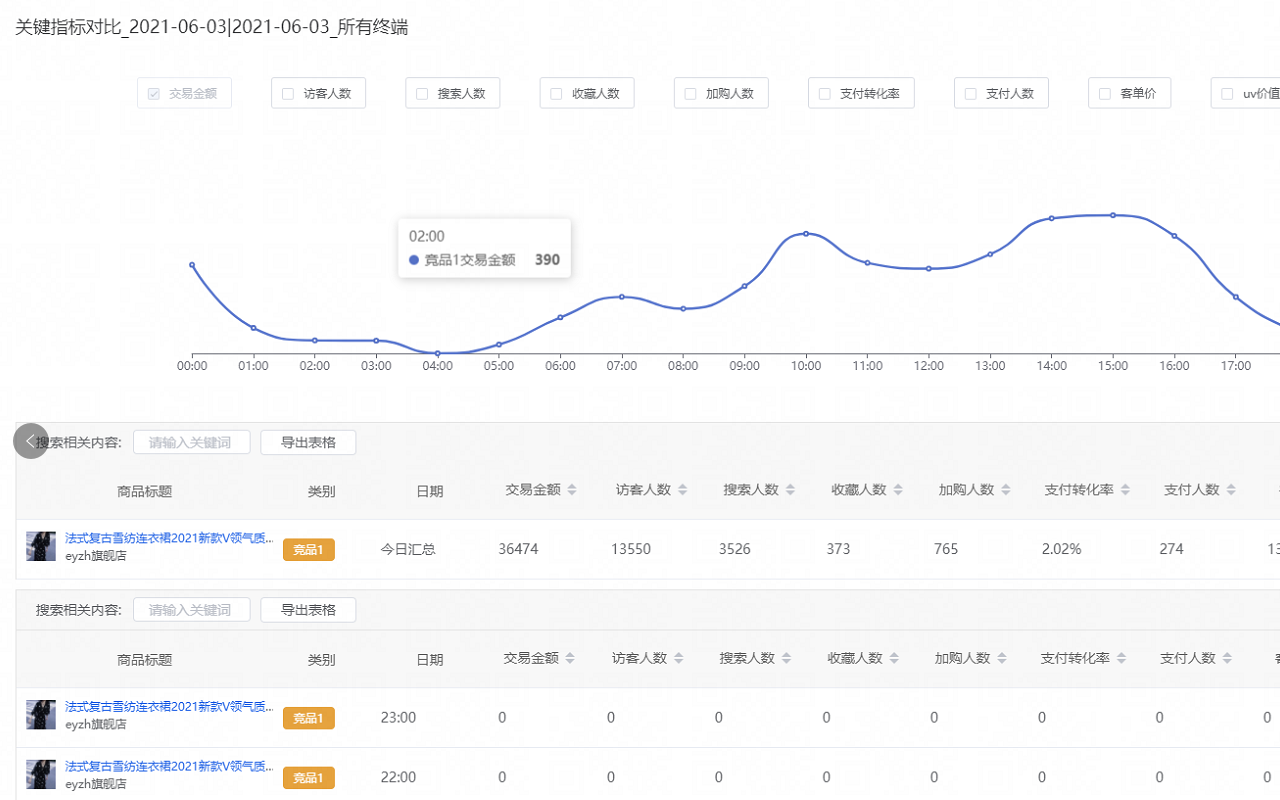Sort hourly table by 收藏人数 column

(894, 659)
